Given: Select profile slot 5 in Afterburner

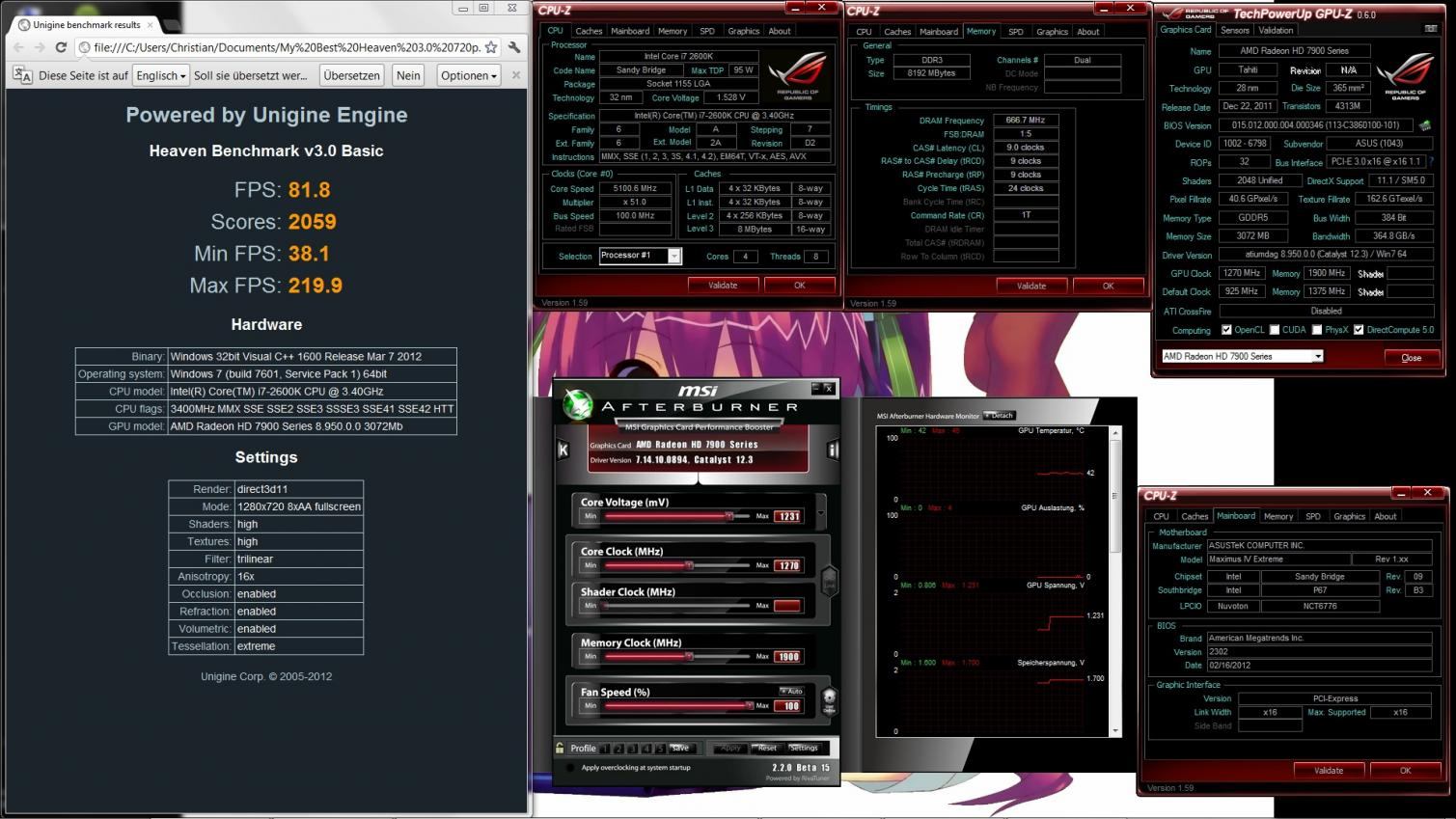Looking at the screenshot, I should coord(661,749).
